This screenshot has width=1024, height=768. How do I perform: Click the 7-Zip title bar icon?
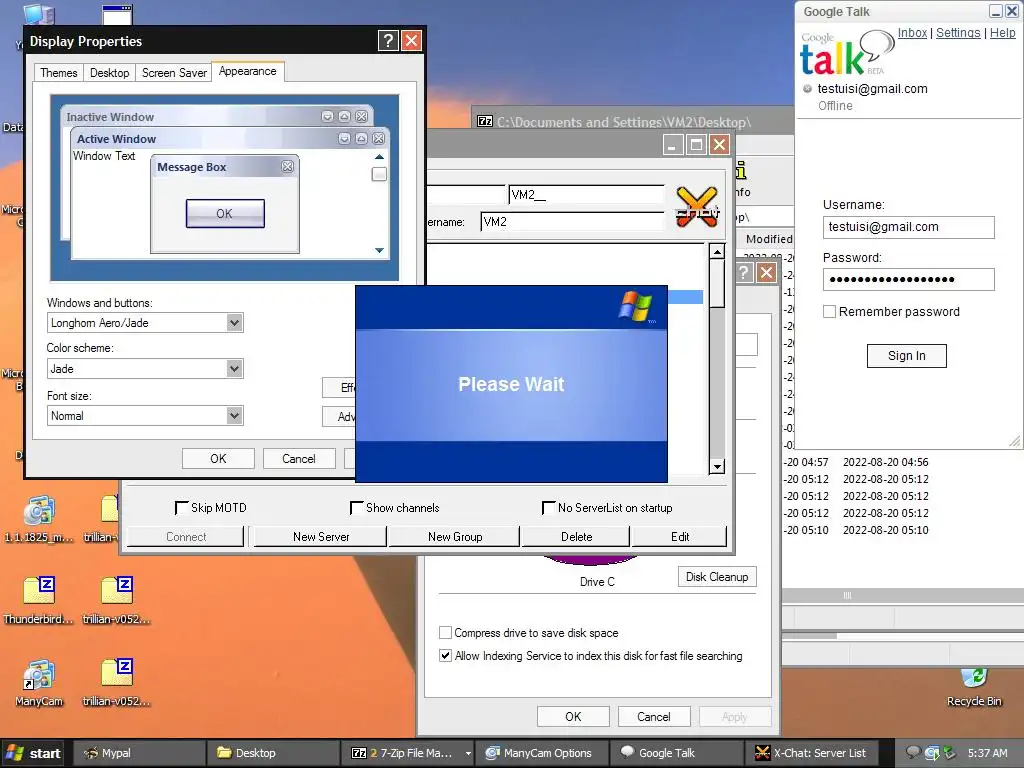485,121
